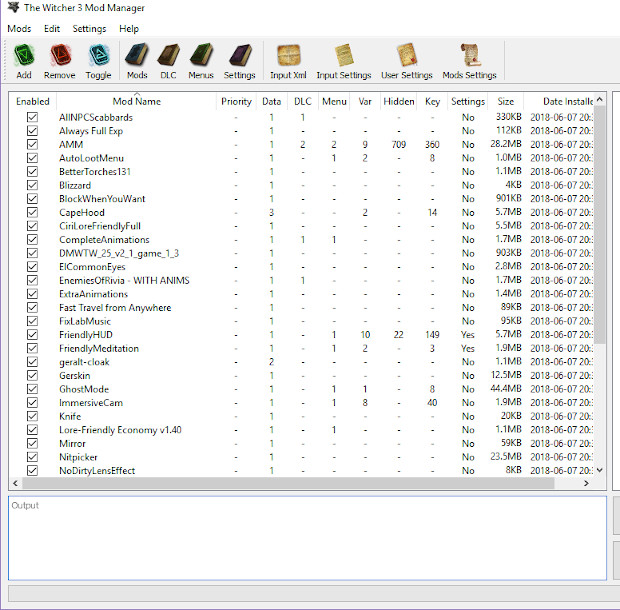This screenshot has height=610, width=620.
Task: Toggle the NoDirtyLensEffect checkbox
Action: click(x=32, y=470)
